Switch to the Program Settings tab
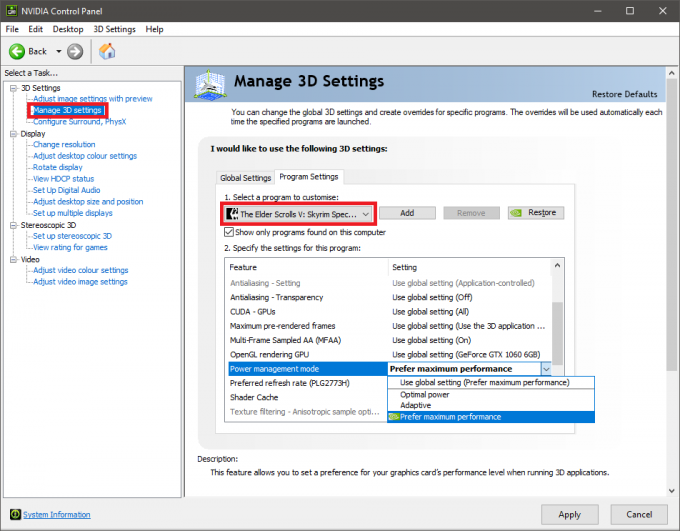 tap(309, 177)
